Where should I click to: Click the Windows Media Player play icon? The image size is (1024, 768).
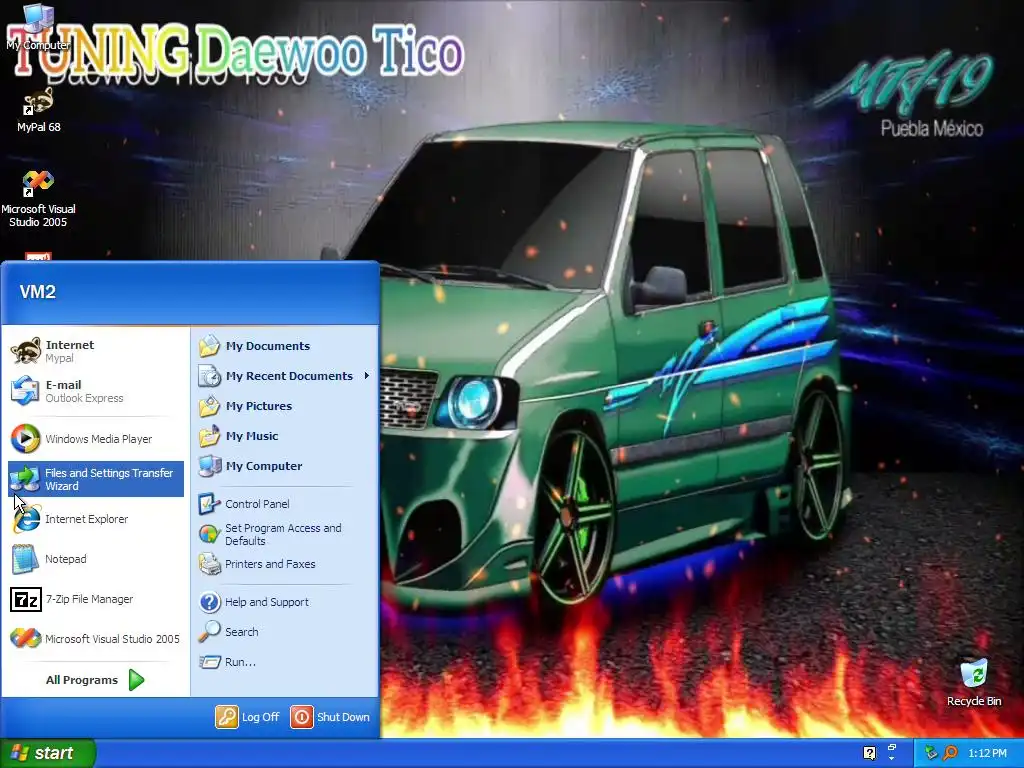pos(25,439)
